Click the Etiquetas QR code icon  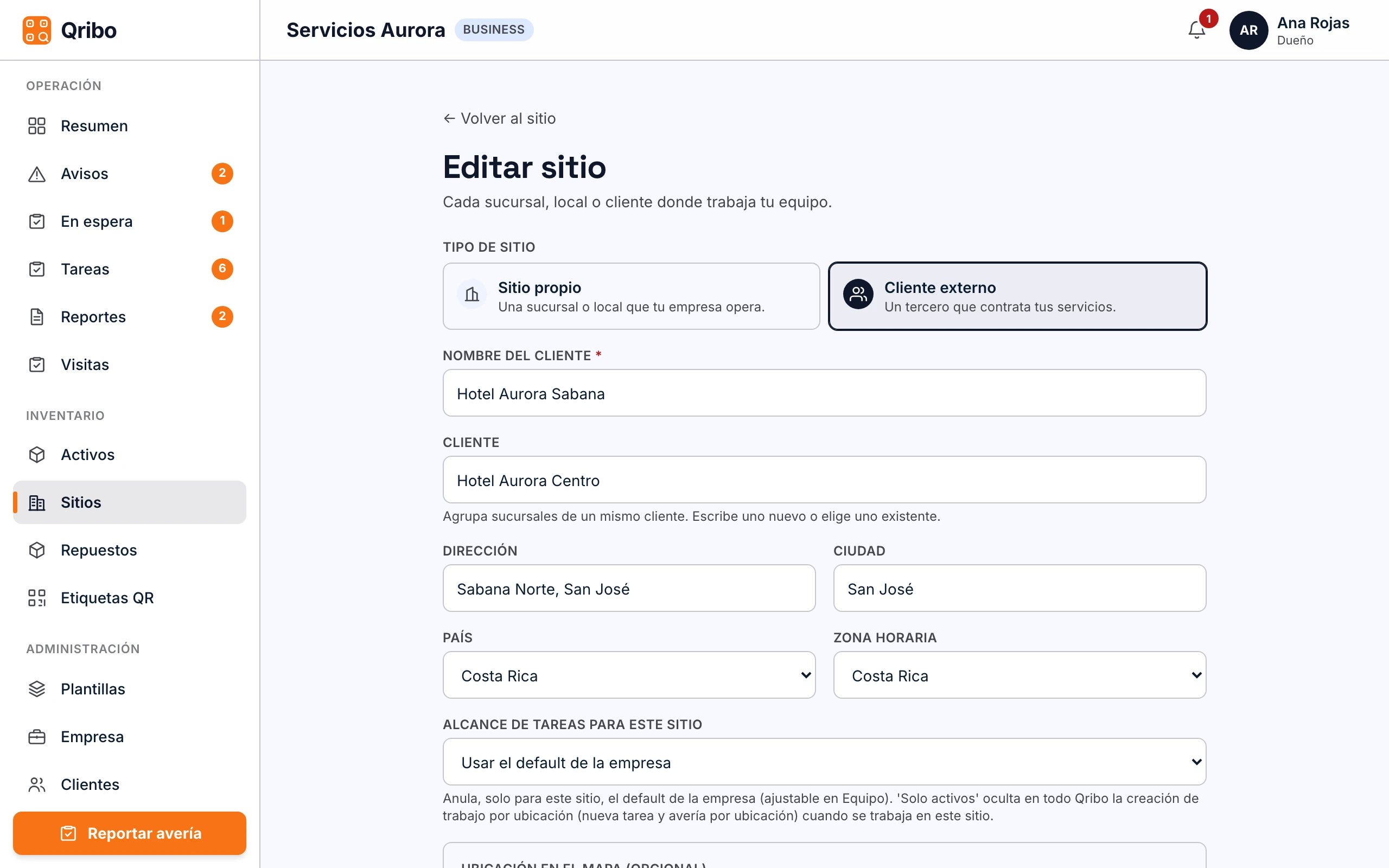click(37, 598)
